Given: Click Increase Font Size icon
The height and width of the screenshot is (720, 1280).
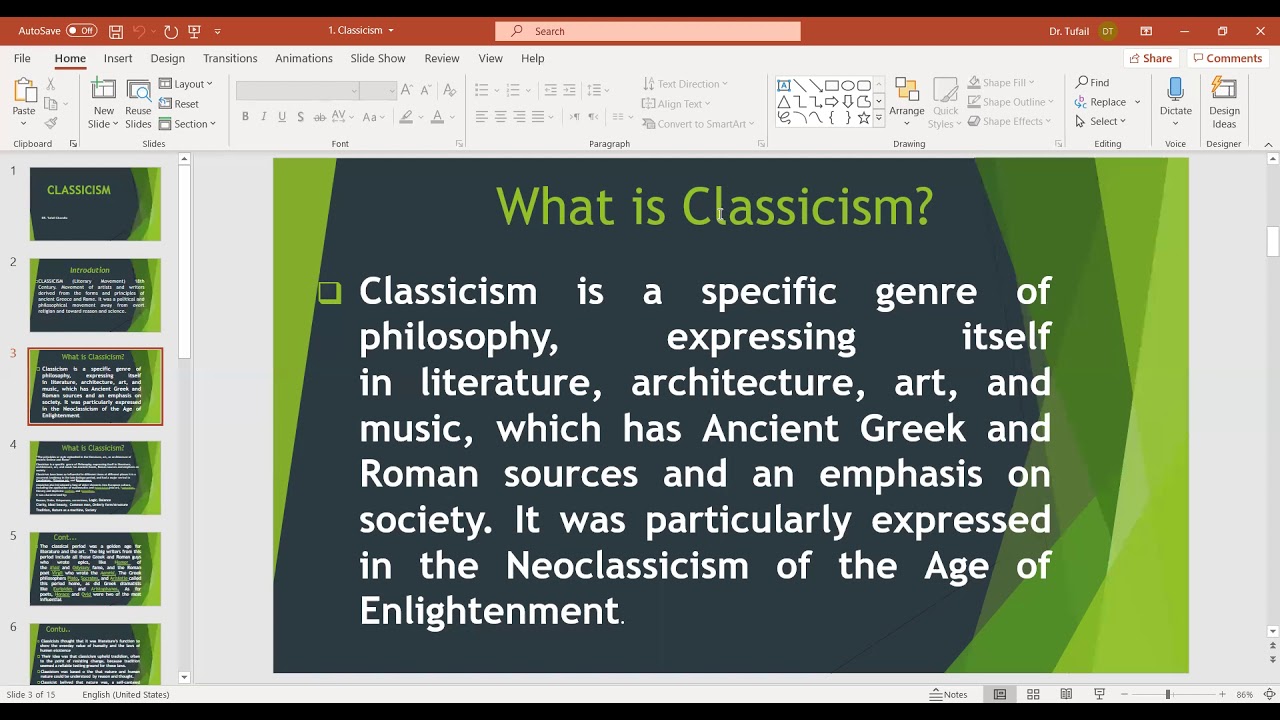Looking at the screenshot, I should pos(406,90).
